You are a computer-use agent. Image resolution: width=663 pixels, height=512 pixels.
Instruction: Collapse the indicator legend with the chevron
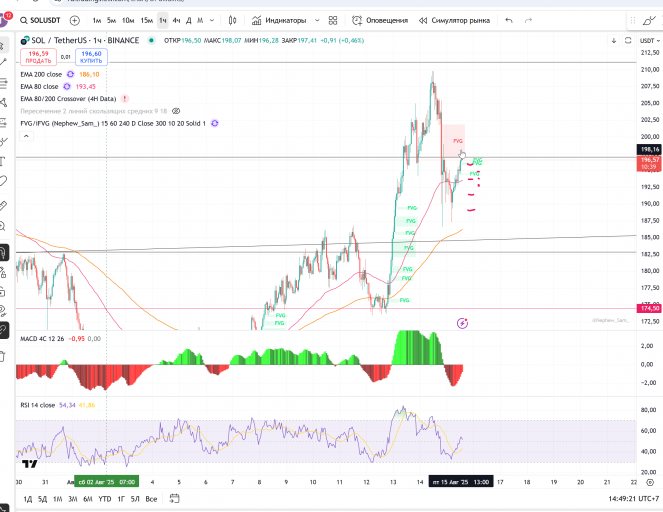[x=26, y=136]
